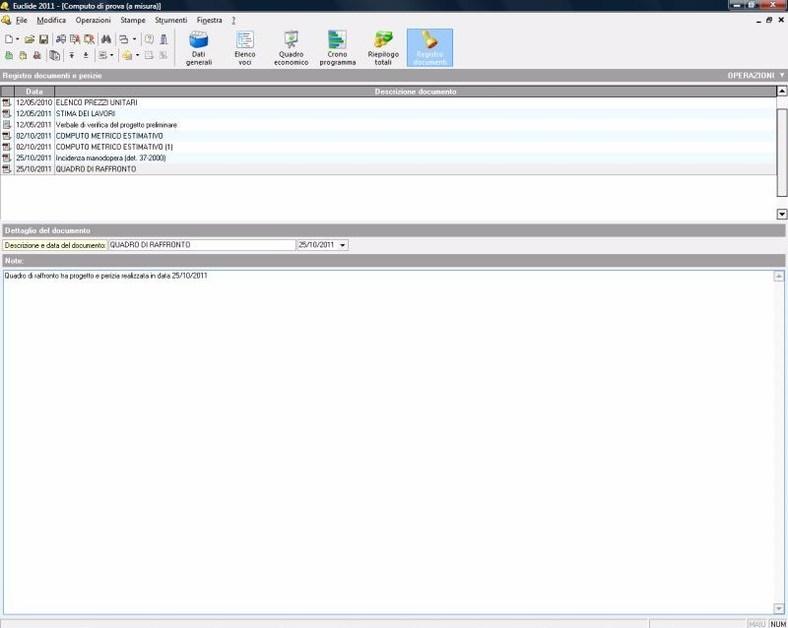The image size is (788, 628).
Task: Select the Registro documenti toolbar button
Action: click(x=429, y=47)
